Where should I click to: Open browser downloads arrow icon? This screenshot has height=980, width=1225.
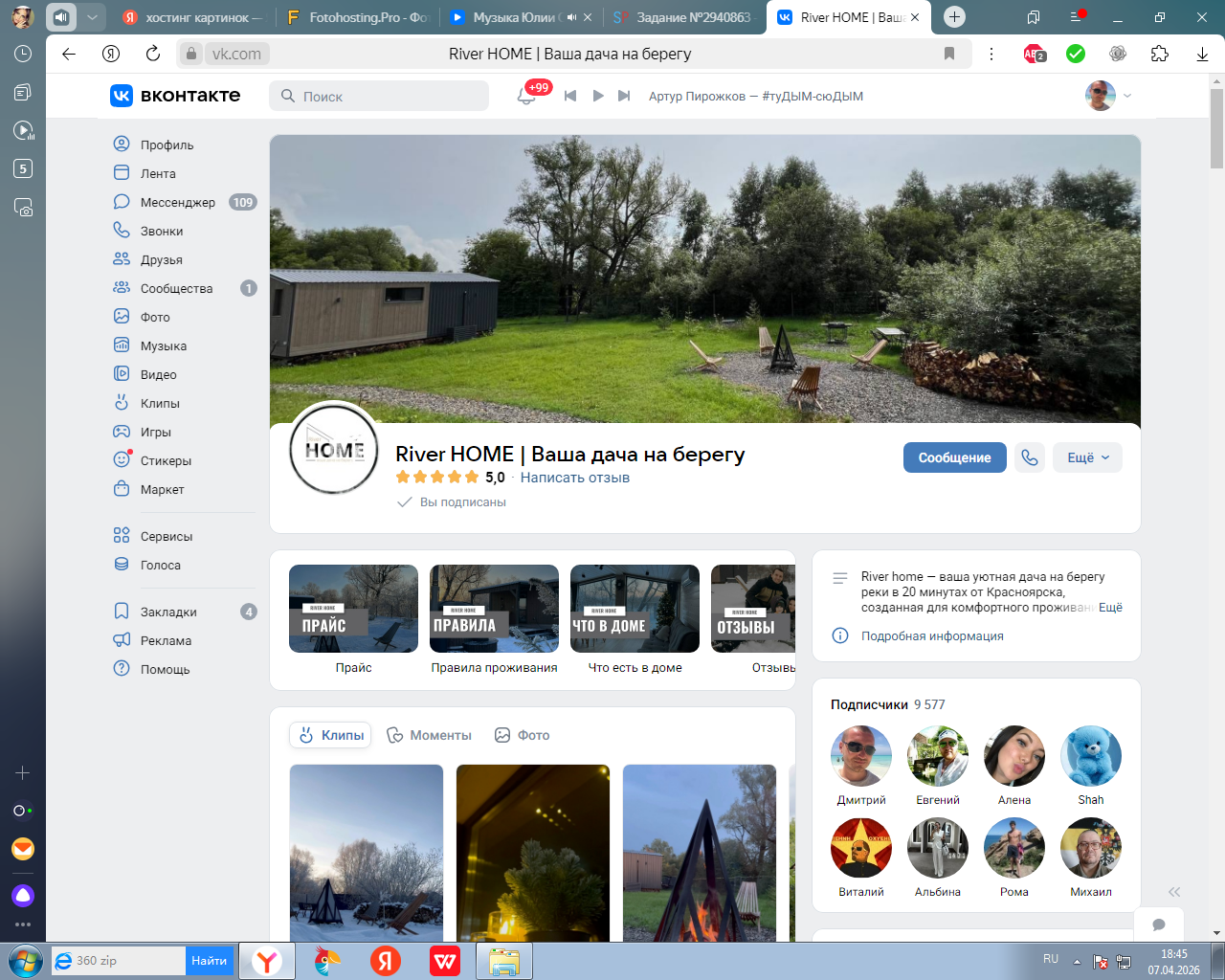coord(1202,54)
